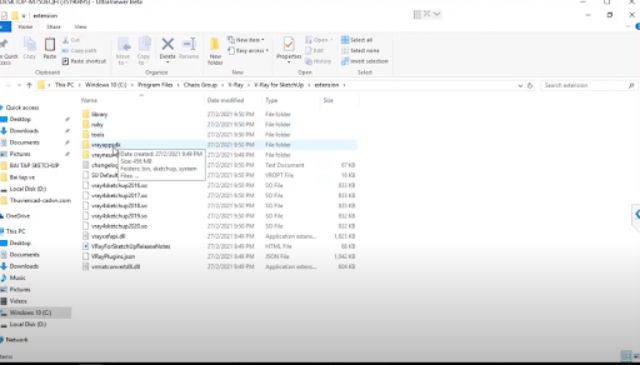Click Paste shortcut in Clipboard group
Screen dimensions: 640x365
[84, 61]
